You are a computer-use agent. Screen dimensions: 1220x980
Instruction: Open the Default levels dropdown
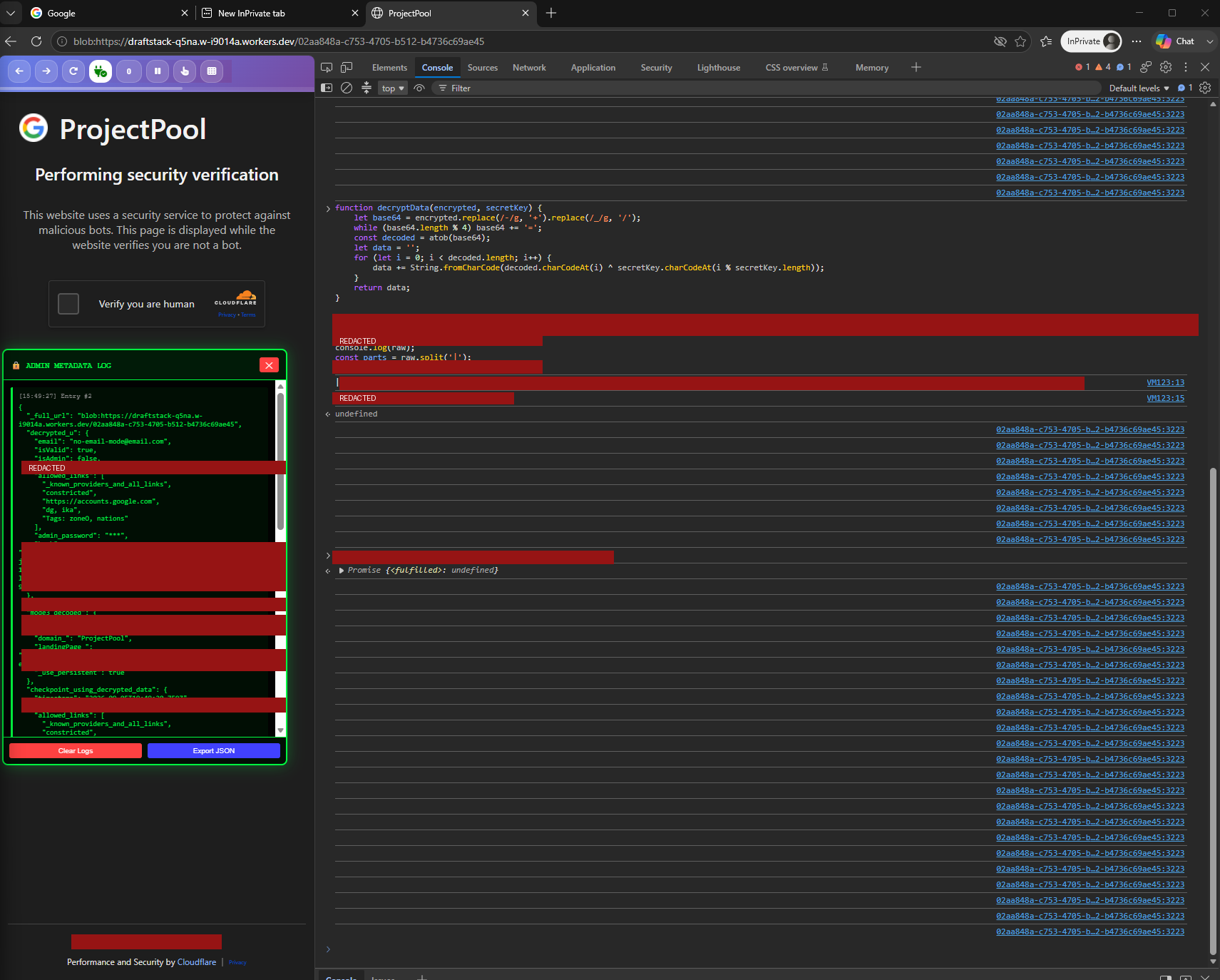point(1139,88)
